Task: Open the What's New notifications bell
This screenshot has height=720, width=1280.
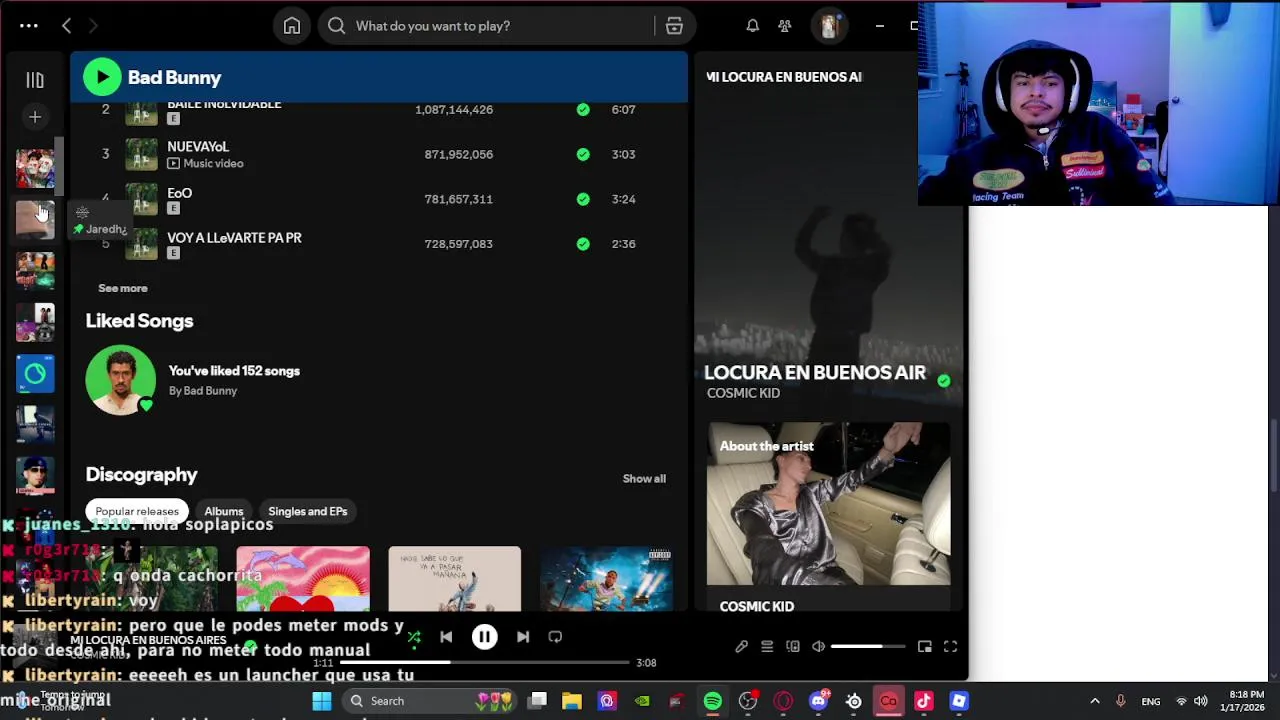Action: click(752, 26)
